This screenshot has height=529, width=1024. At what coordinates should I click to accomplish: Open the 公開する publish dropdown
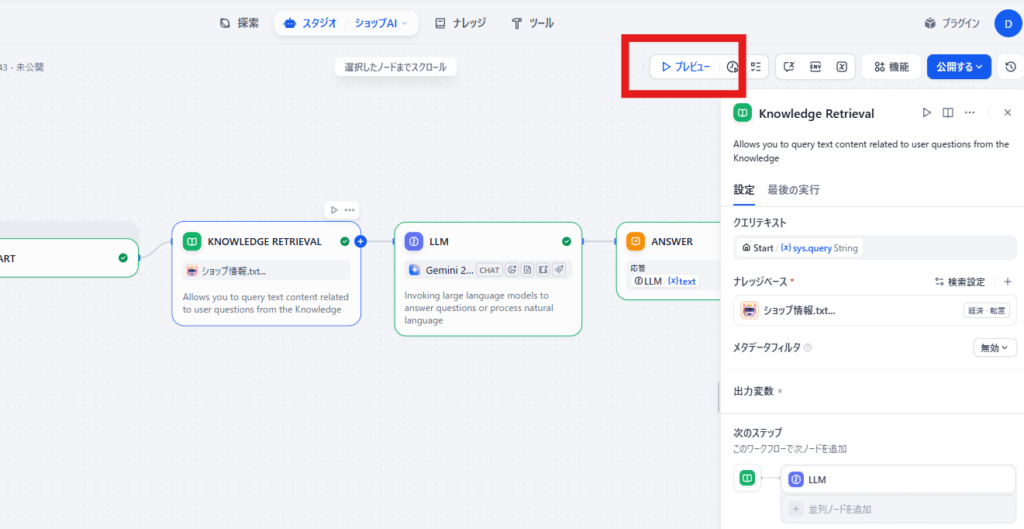click(958, 67)
